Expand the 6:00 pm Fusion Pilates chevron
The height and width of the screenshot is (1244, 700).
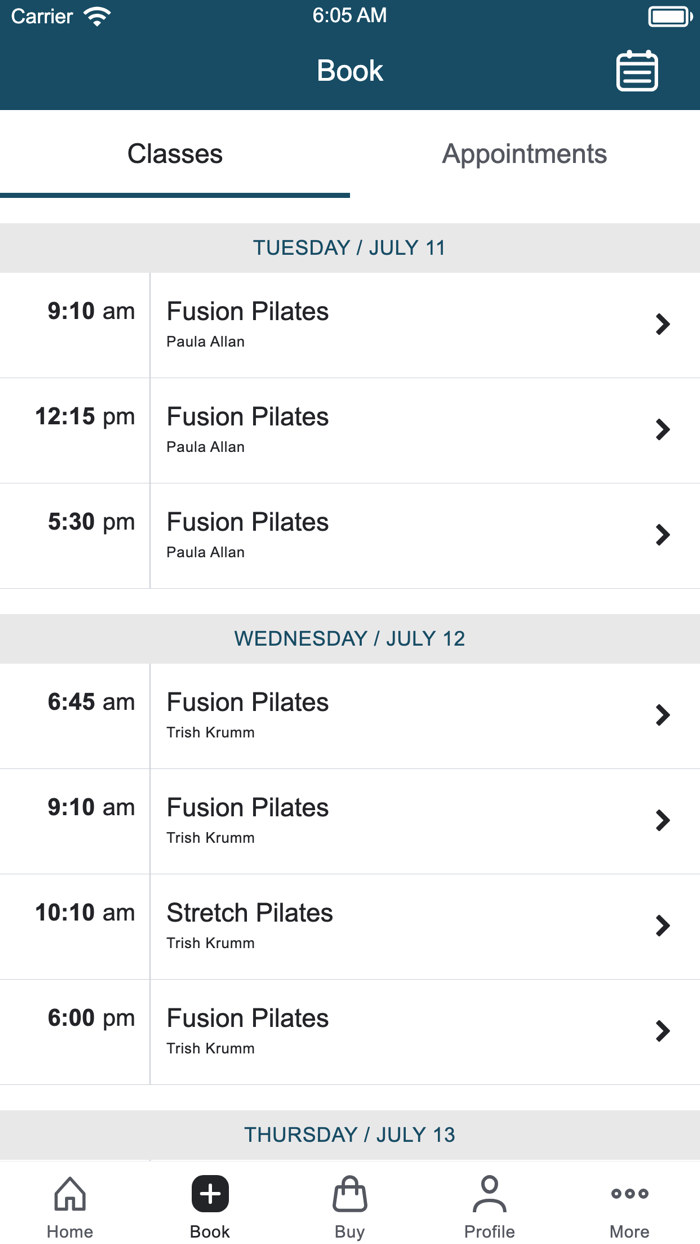coord(662,1030)
